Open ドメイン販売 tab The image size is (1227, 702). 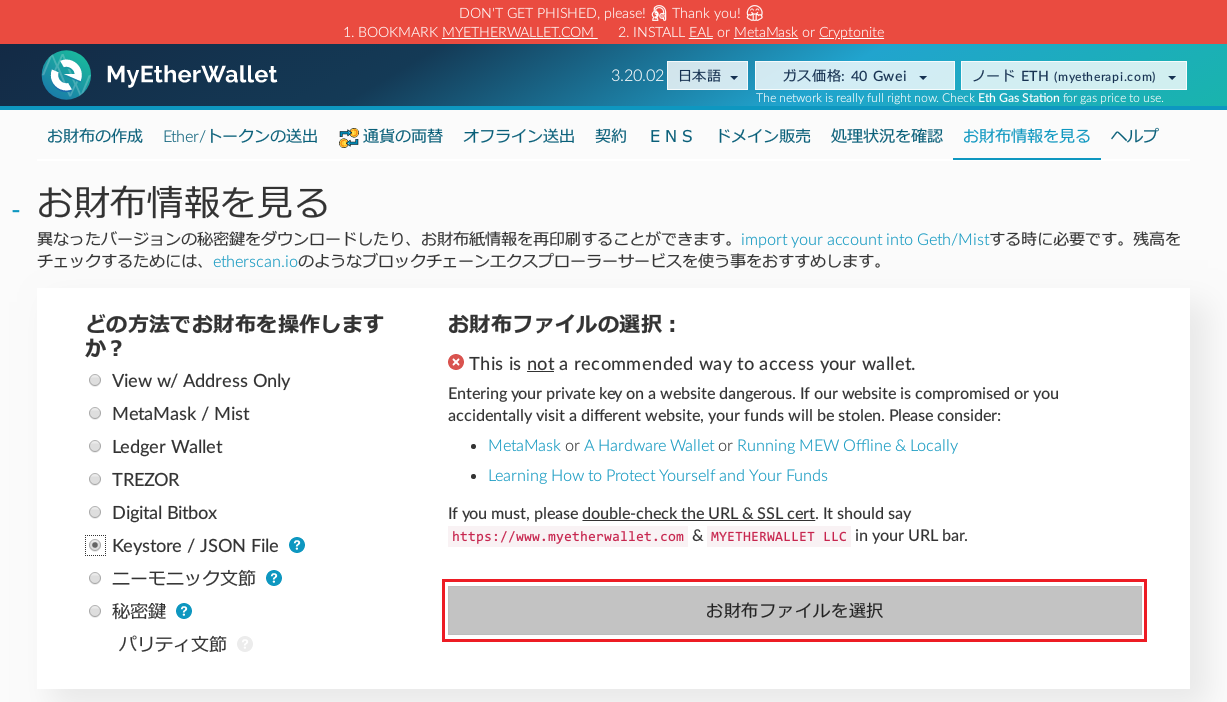point(763,136)
